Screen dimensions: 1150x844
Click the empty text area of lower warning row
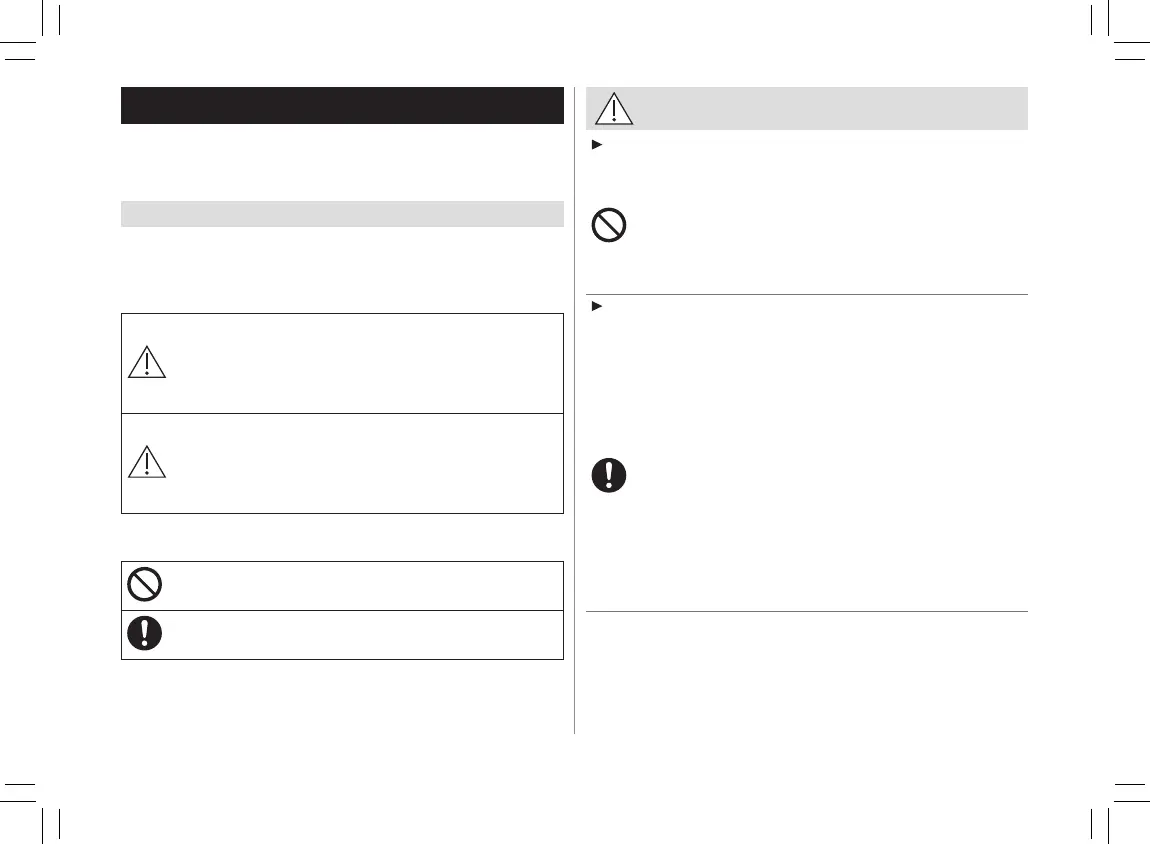[x=360, y=463]
